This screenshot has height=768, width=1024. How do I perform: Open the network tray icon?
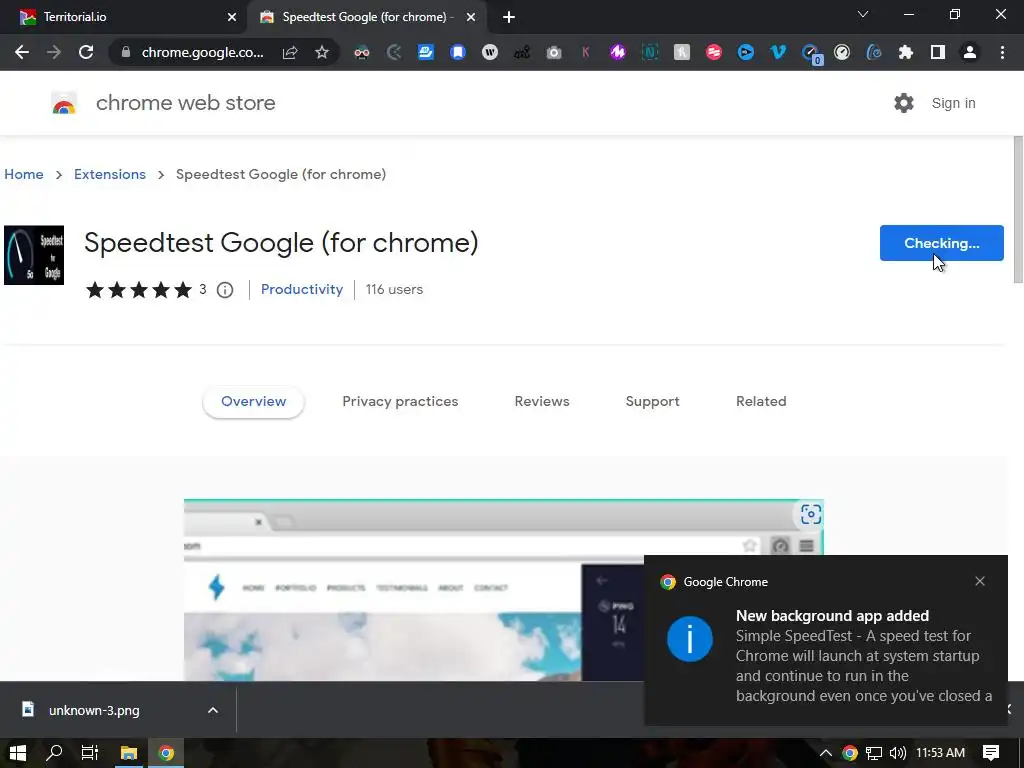point(874,753)
